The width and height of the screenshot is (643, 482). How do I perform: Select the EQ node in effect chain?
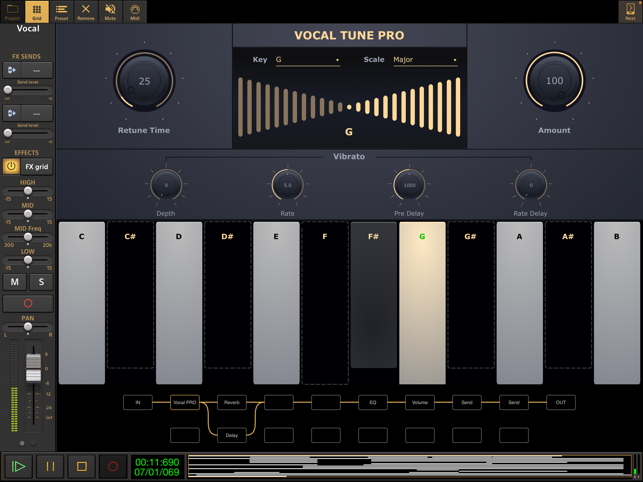click(x=373, y=402)
